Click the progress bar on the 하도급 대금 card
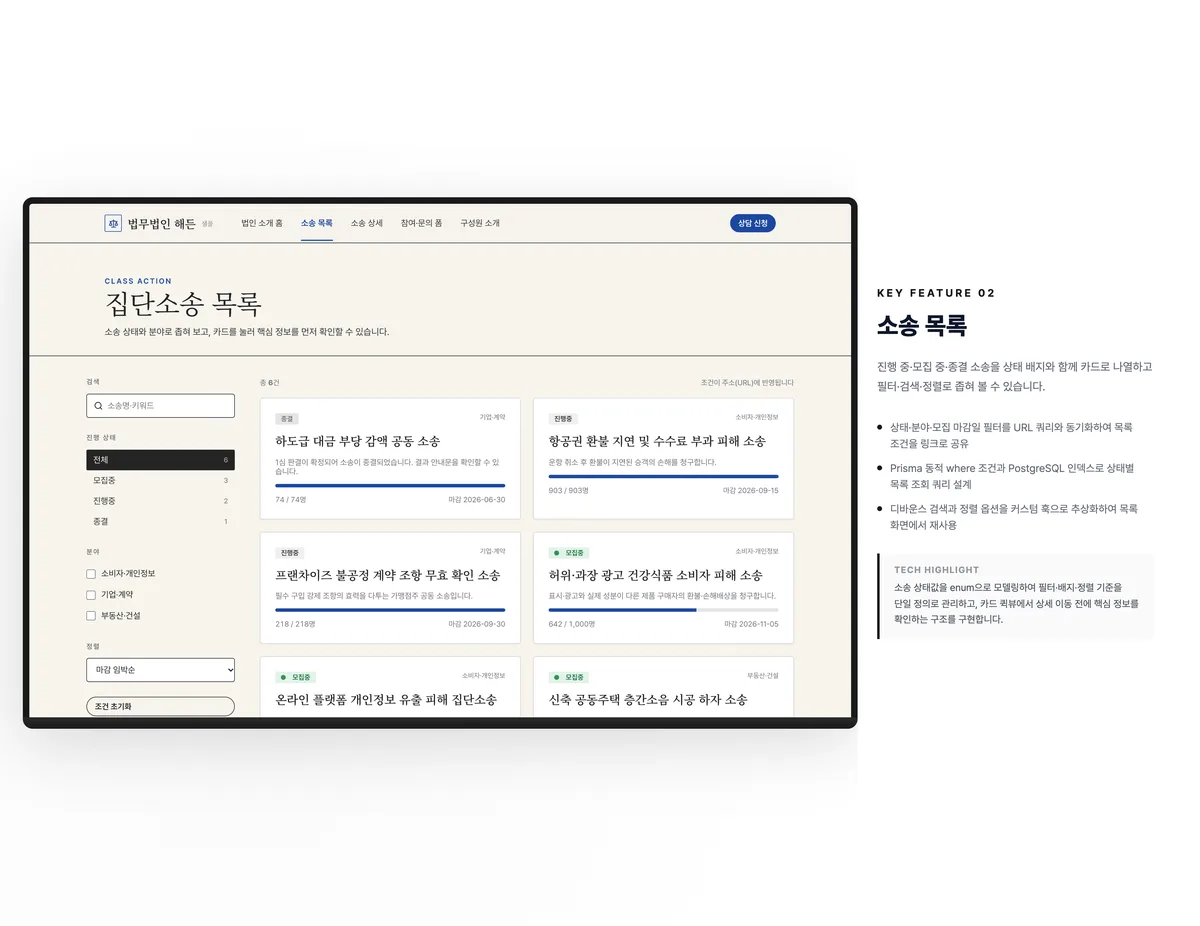 [x=390, y=486]
